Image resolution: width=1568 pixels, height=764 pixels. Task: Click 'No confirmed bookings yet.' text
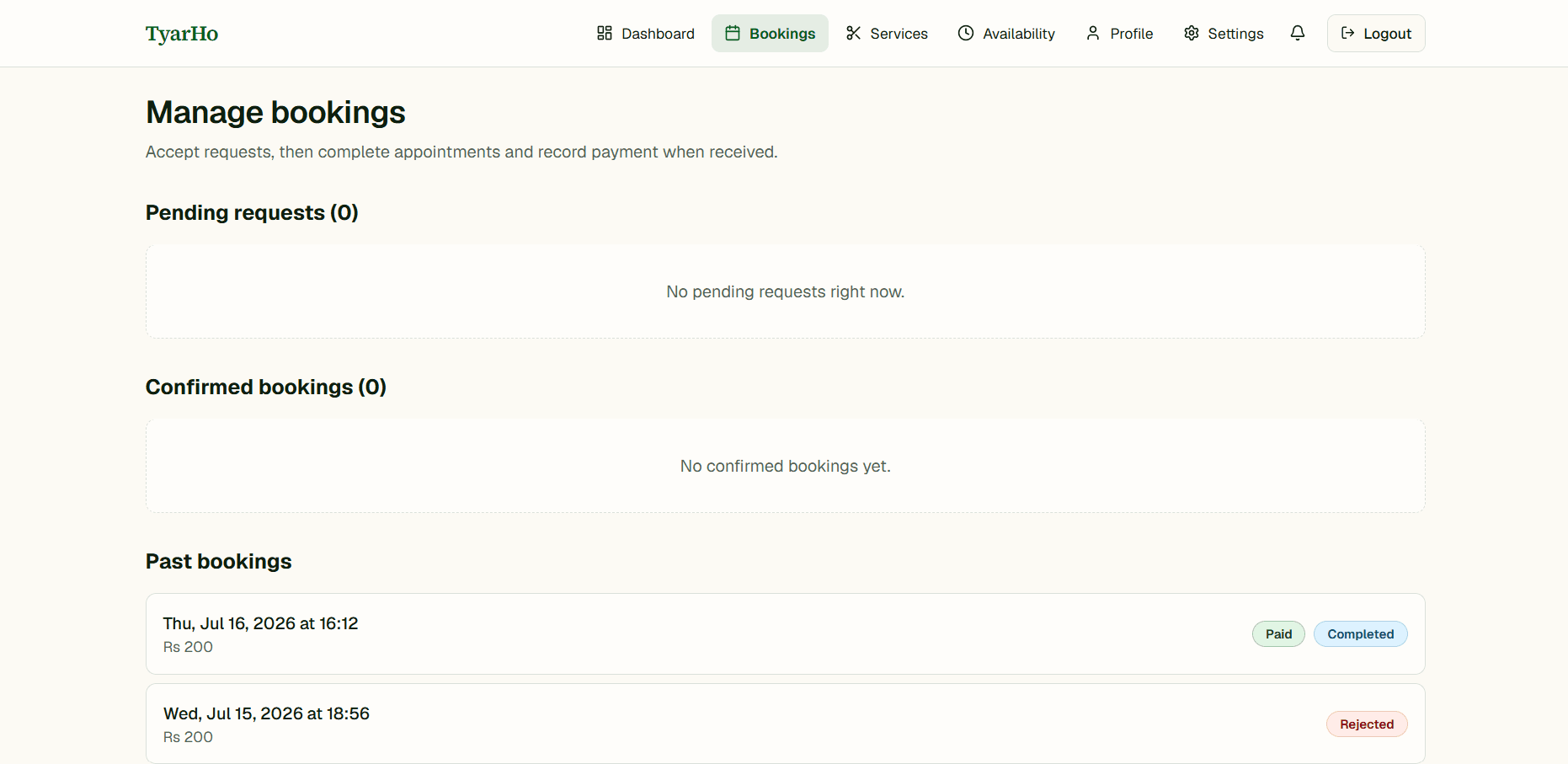coord(785,466)
